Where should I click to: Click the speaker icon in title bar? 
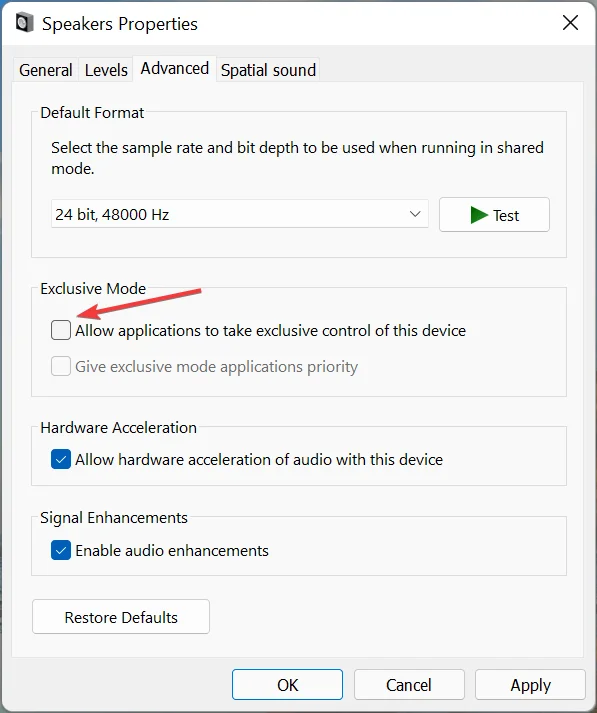[x=25, y=23]
